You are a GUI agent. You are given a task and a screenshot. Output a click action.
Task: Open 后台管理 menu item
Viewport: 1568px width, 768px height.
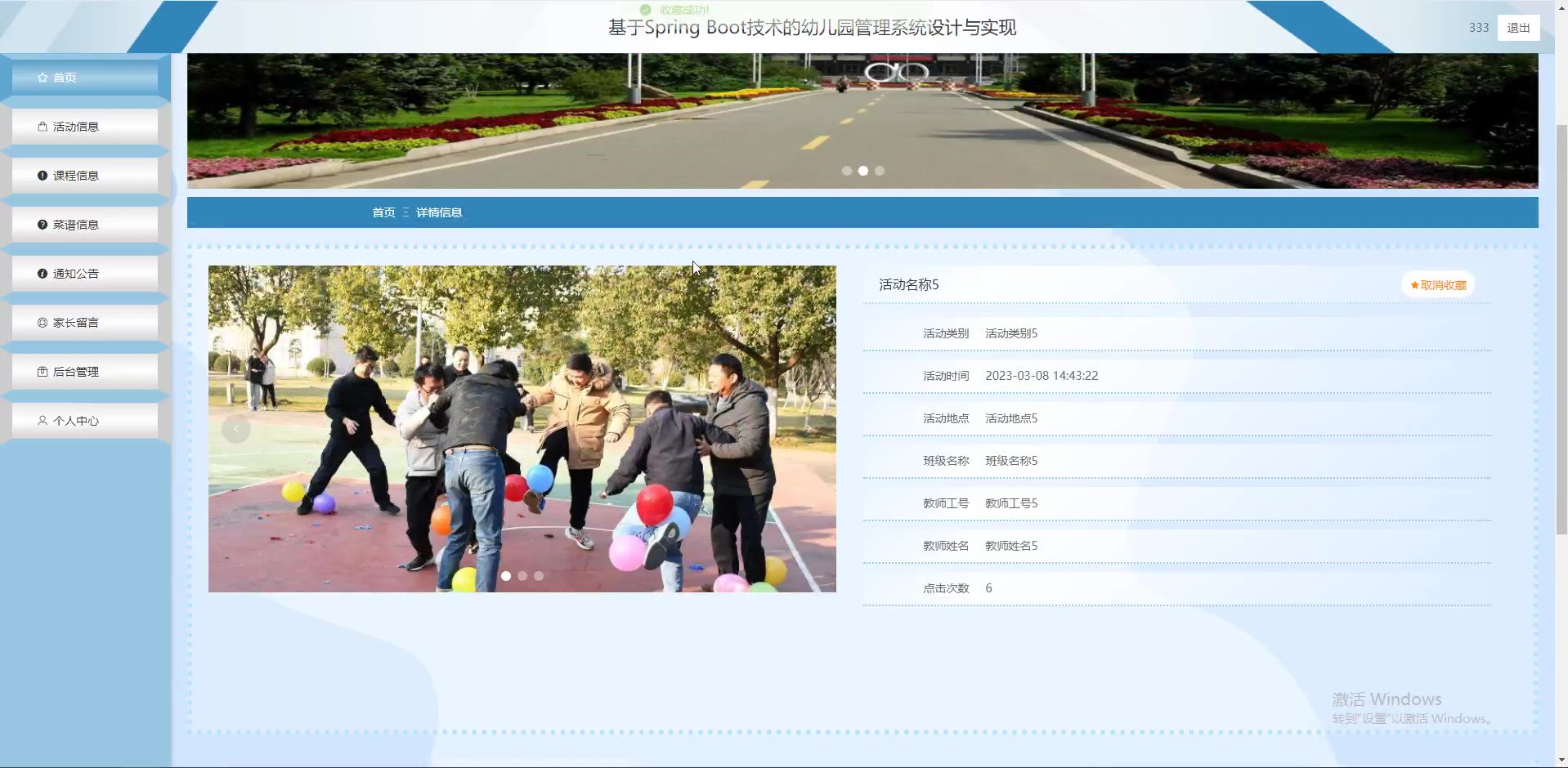[85, 372]
